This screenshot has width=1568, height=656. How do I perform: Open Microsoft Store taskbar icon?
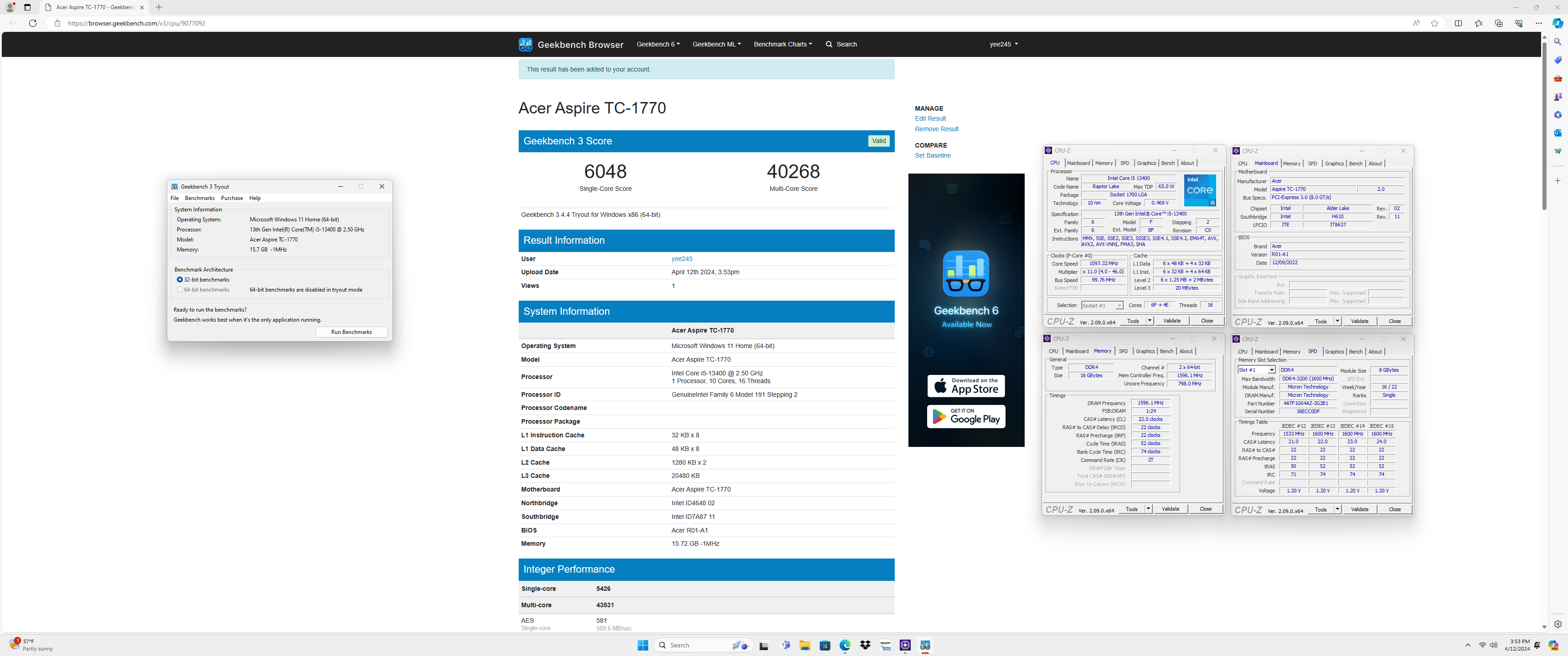825,646
